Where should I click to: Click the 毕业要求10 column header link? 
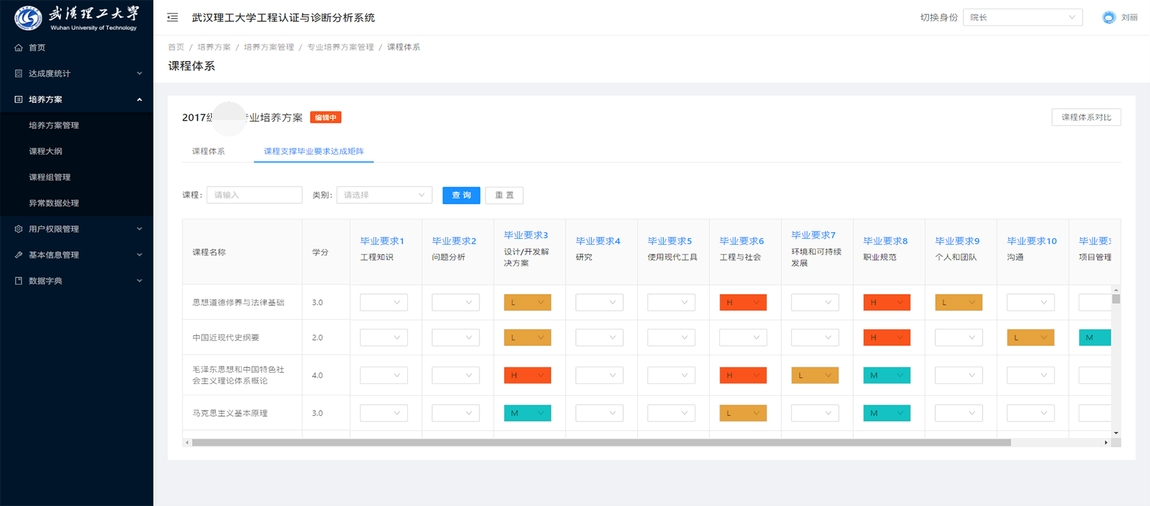tap(1032, 241)
